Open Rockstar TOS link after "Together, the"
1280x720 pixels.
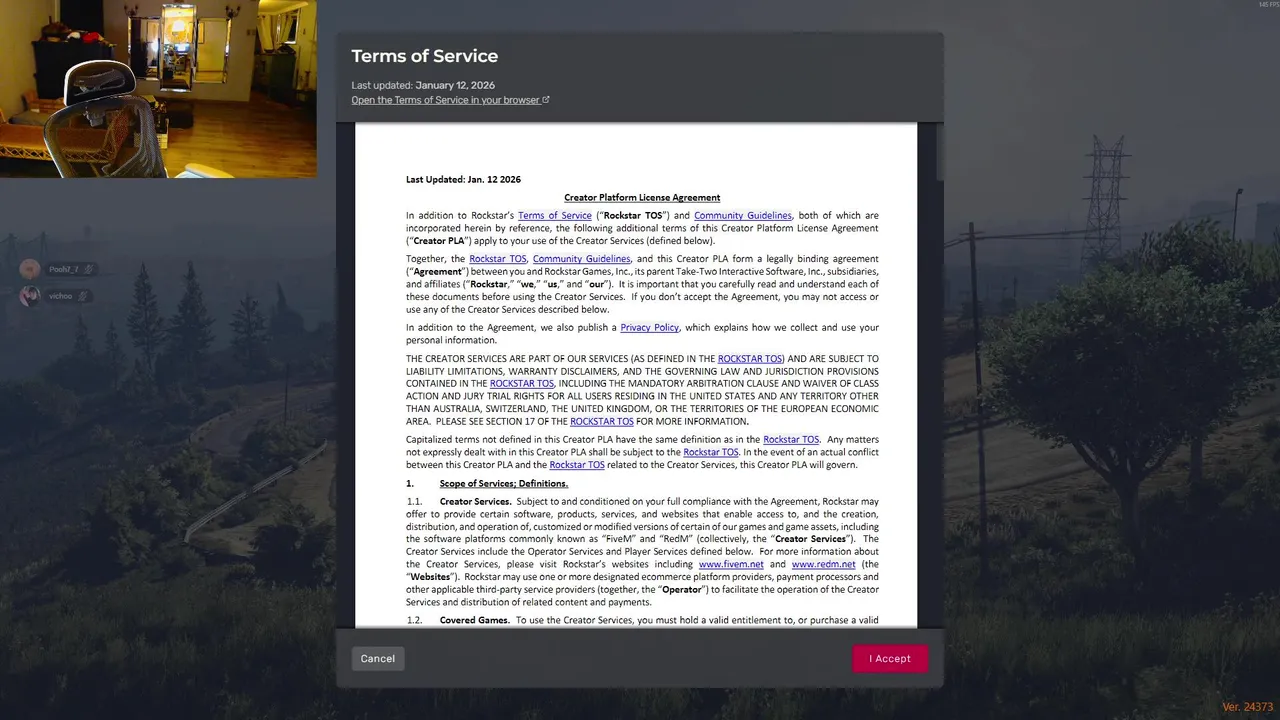pyautogui.click(x=498, y=259)
